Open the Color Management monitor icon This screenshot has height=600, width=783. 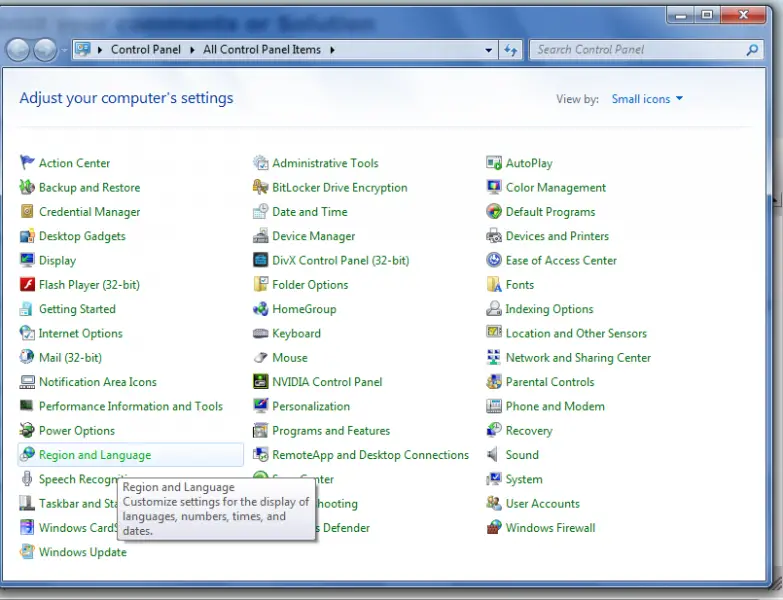(494, 187)
